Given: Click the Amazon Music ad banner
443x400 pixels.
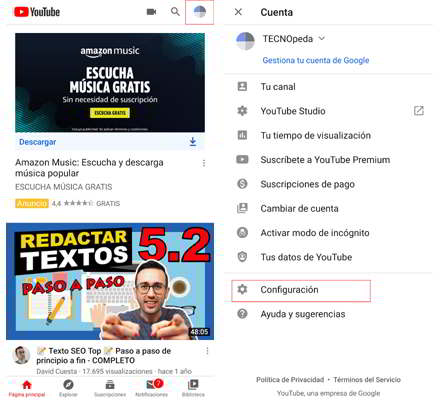Looking at the screenshot, I should pyautogui.click(x=110, y=83).
